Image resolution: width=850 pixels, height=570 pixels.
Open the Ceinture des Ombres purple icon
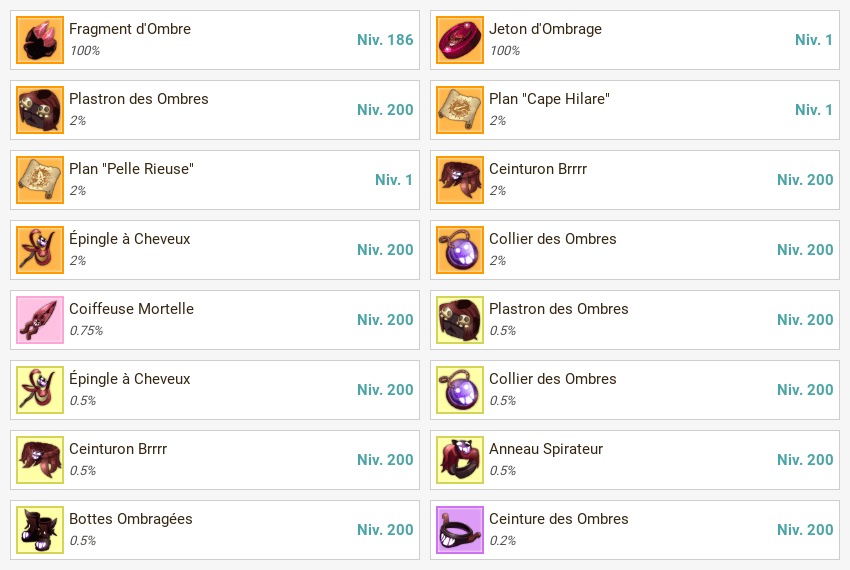click(460, 530)
